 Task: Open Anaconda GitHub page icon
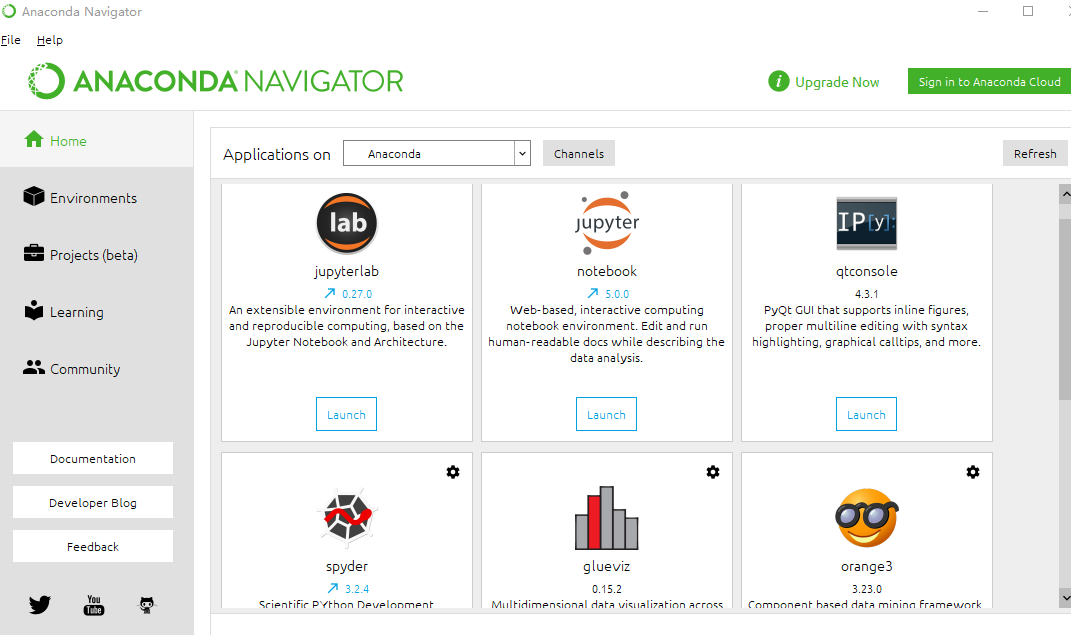(x=147, y=605)
